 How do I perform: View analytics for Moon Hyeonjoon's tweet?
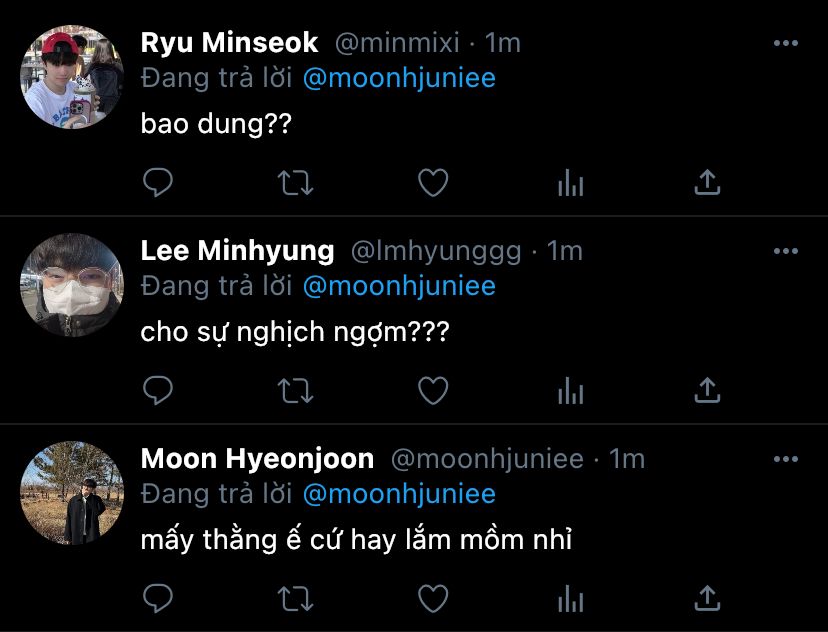pyautogui.click(x=570, y=599)
